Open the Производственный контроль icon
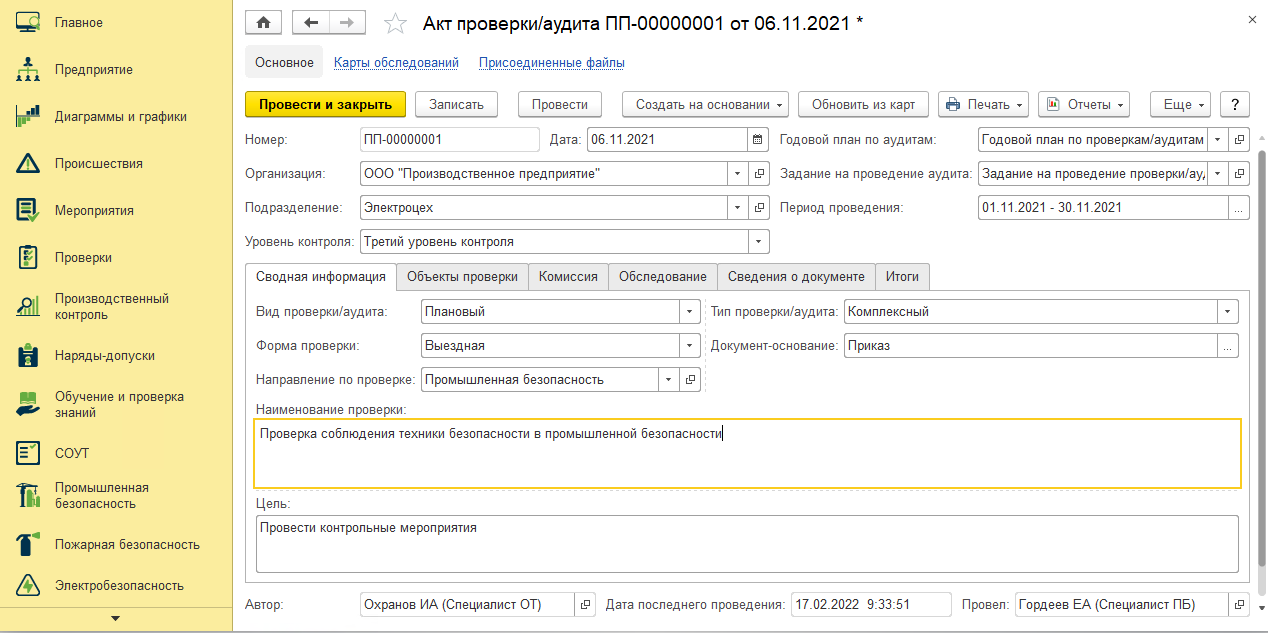 [28, 306]
